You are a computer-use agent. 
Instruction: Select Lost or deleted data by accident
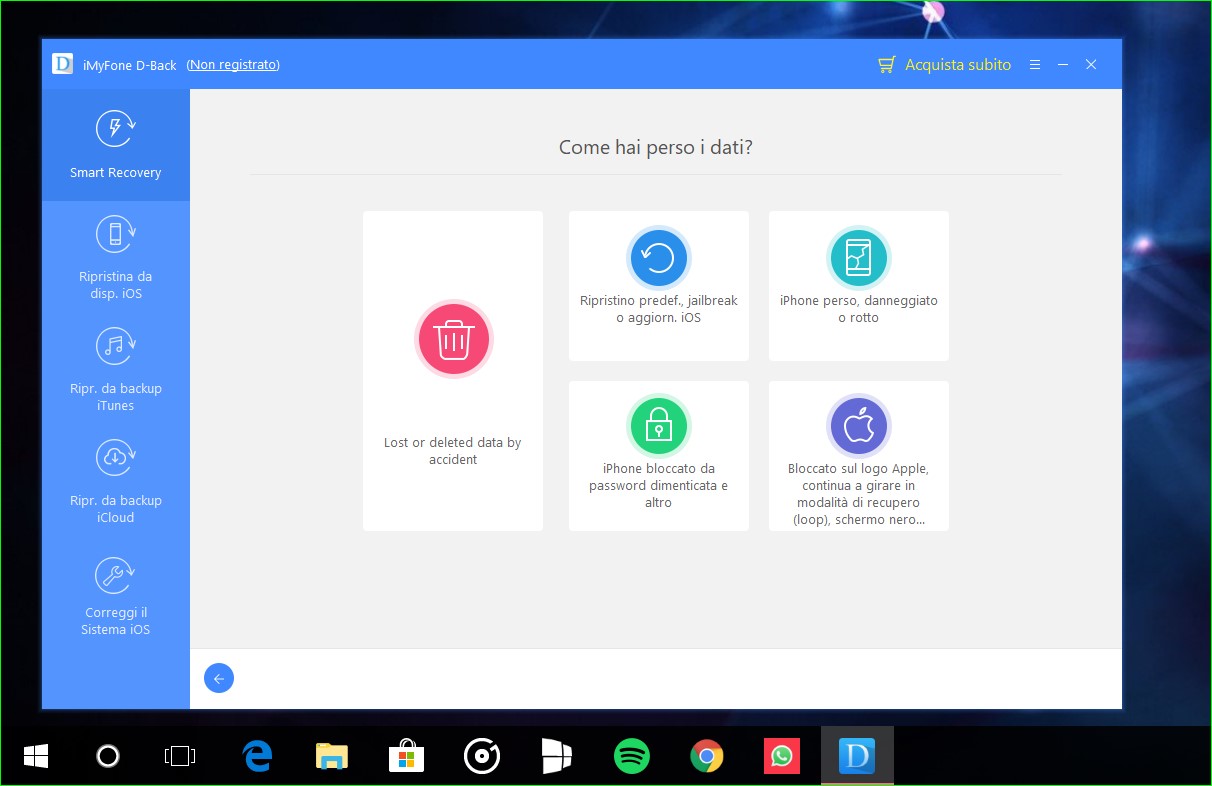click(x=453, y=371)
